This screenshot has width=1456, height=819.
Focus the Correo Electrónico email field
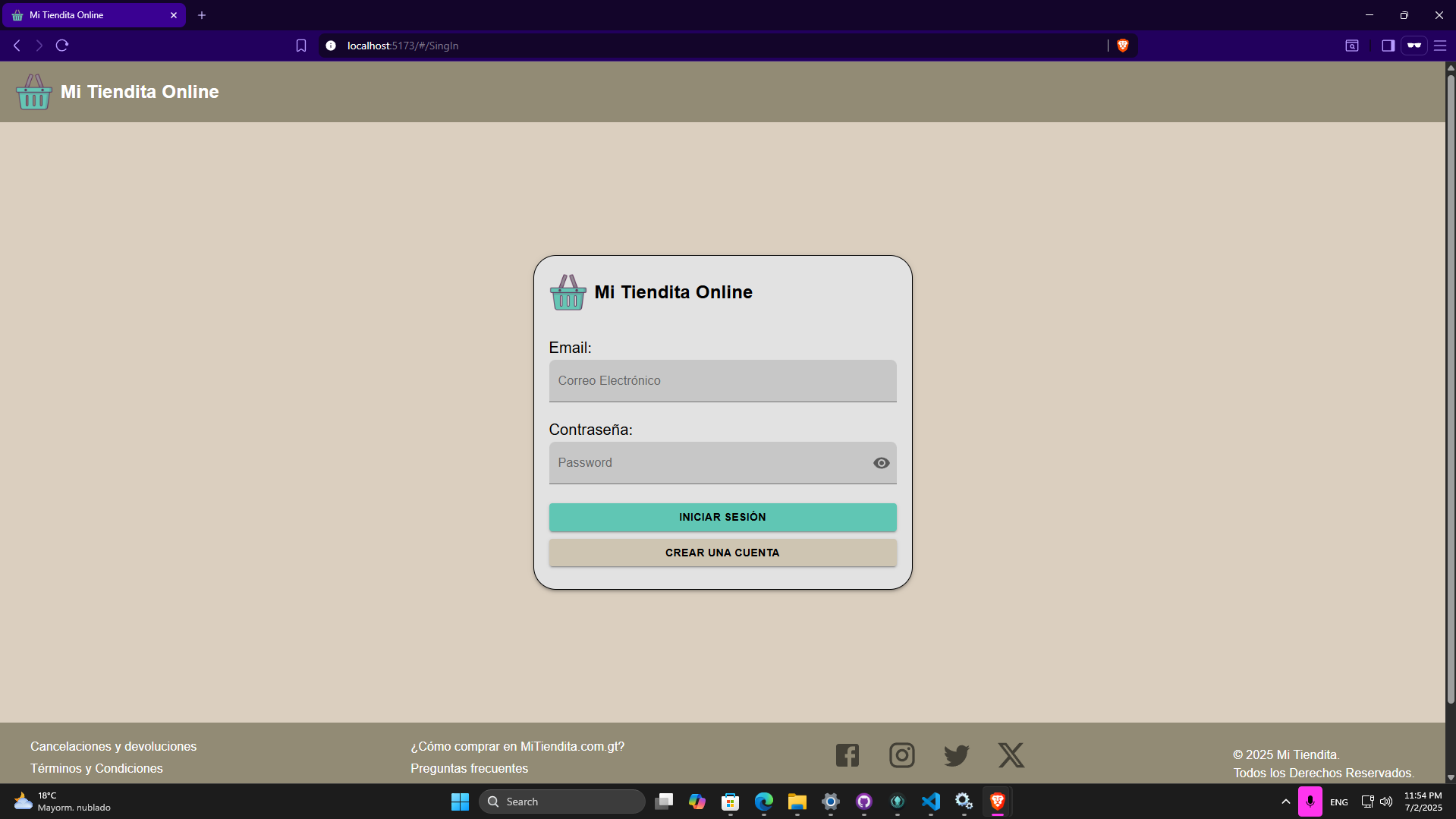pos(722,381)
